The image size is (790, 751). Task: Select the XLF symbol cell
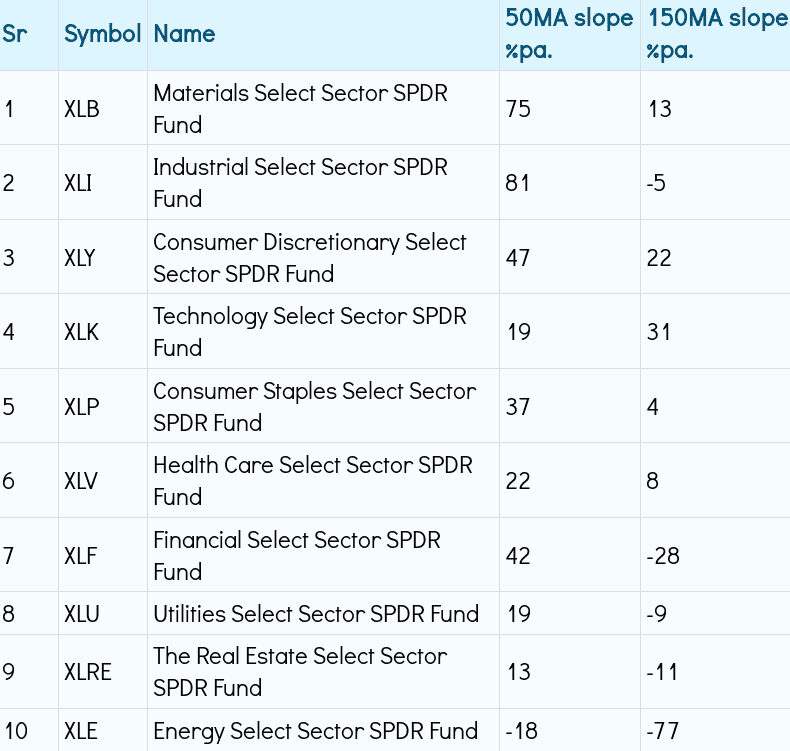coord(80,556)
